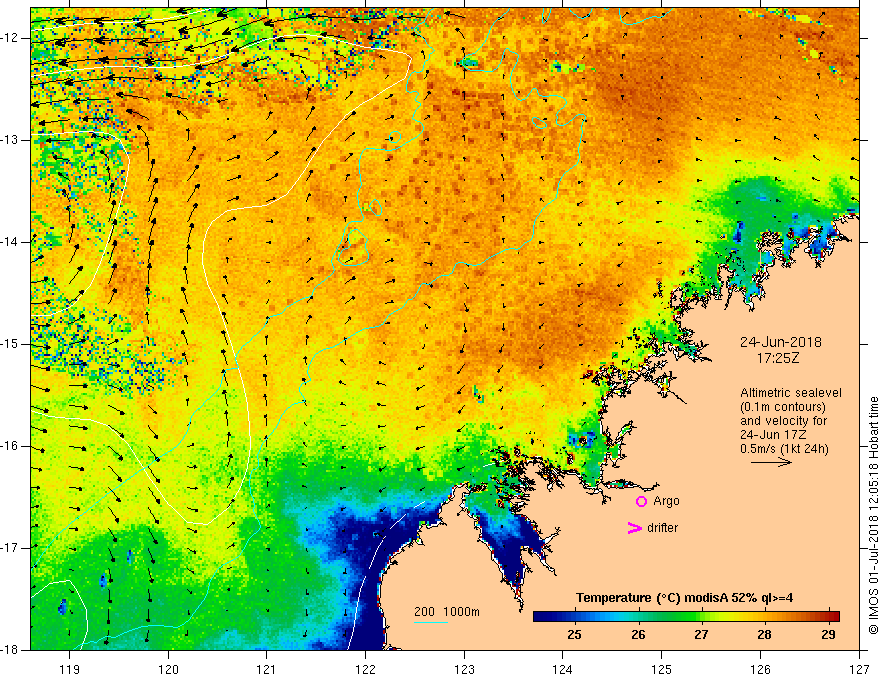Click the 'and velocity for' caption line

point(783,421)
